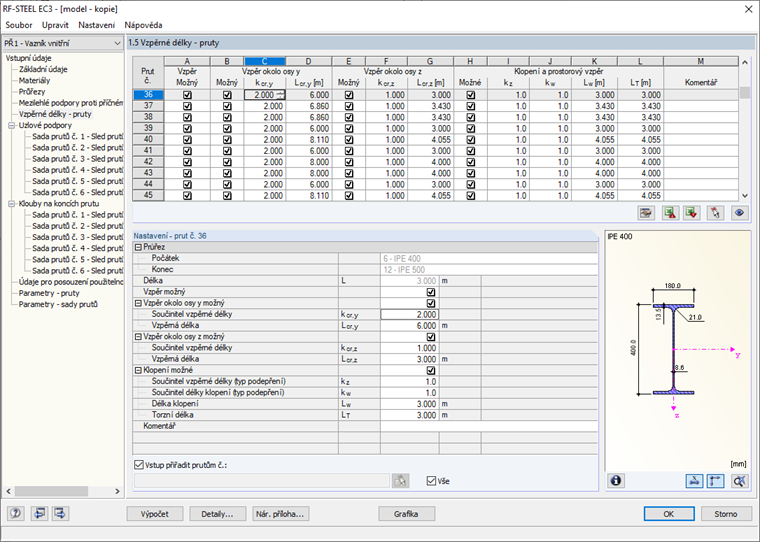Select row header for member 42
Image resolution: width=760 pixels, height=542 pixels.
coord(148,162)
